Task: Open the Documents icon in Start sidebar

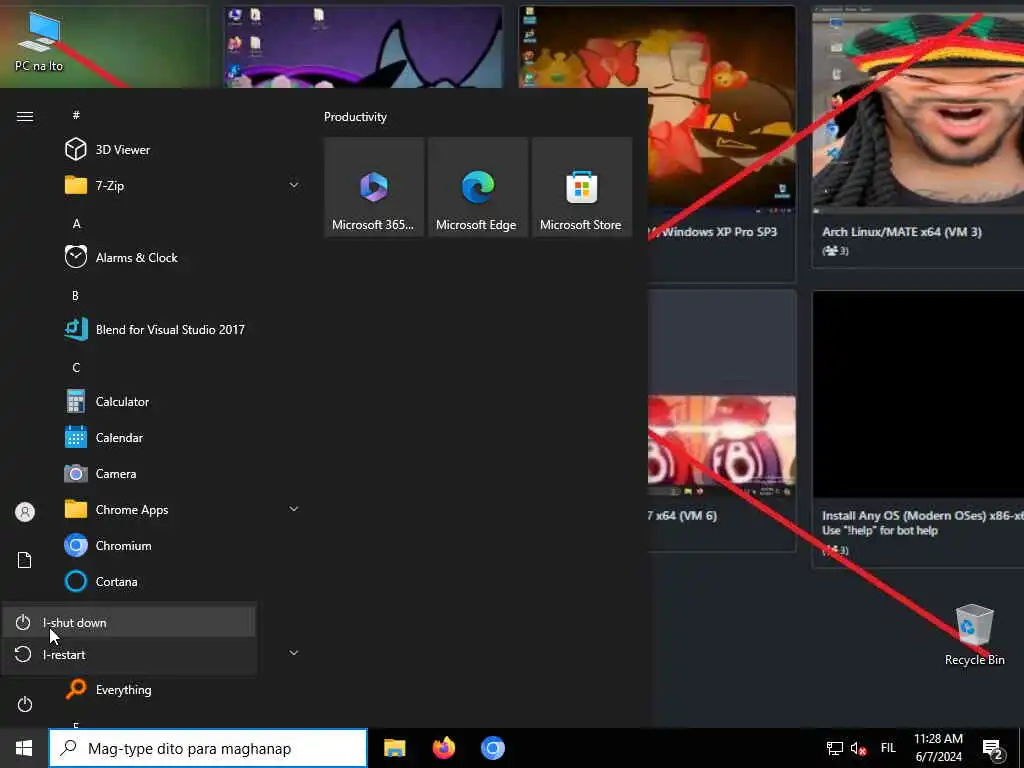Action: [x=25, y=560]
